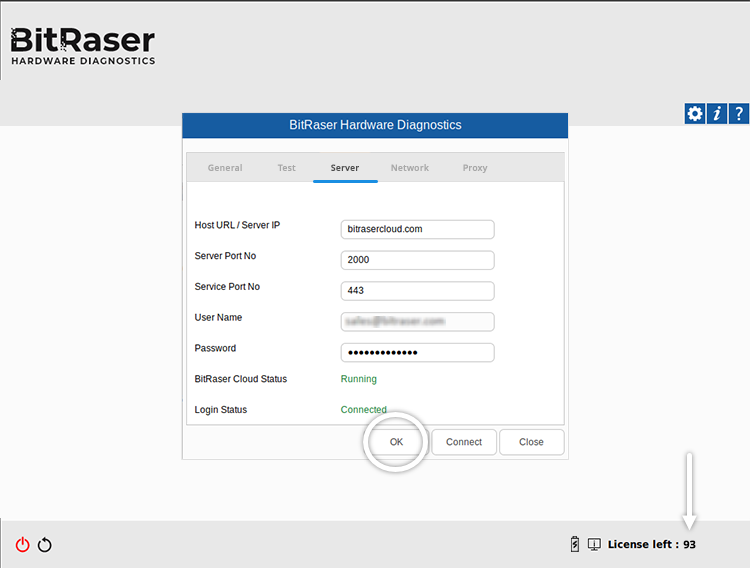The height and width of the screenshot is (568, 750).
Task: Click the Server Port No field
Action: pyautogui.click(x=417, y=260)
